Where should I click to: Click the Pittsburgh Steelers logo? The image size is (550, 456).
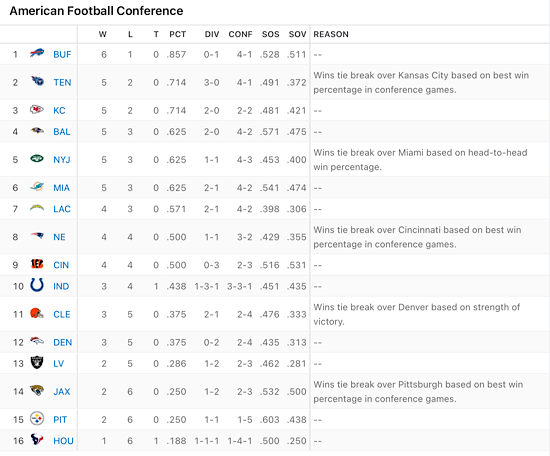point(37,419)
